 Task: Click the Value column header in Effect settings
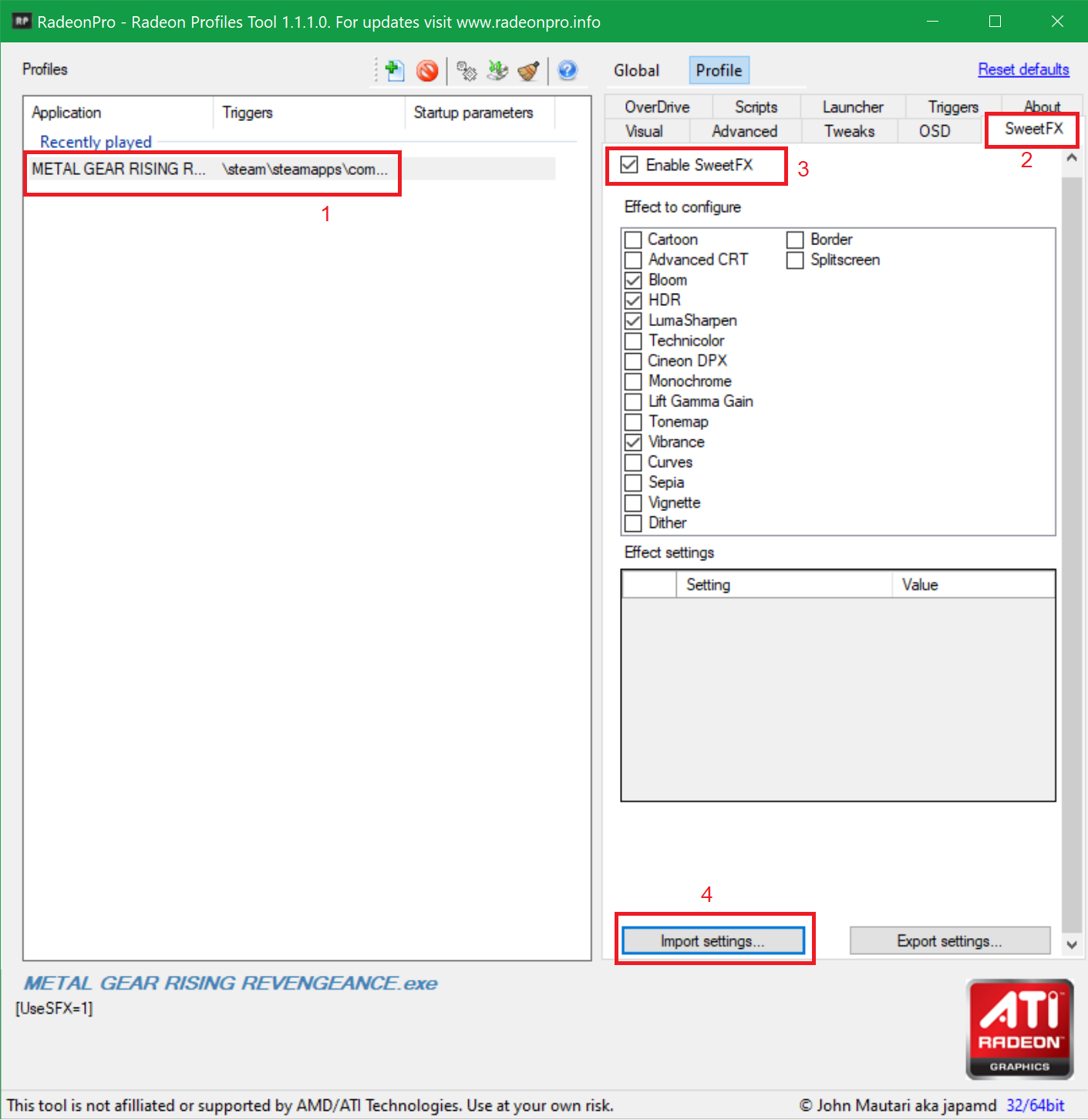(x=974, y=585)
